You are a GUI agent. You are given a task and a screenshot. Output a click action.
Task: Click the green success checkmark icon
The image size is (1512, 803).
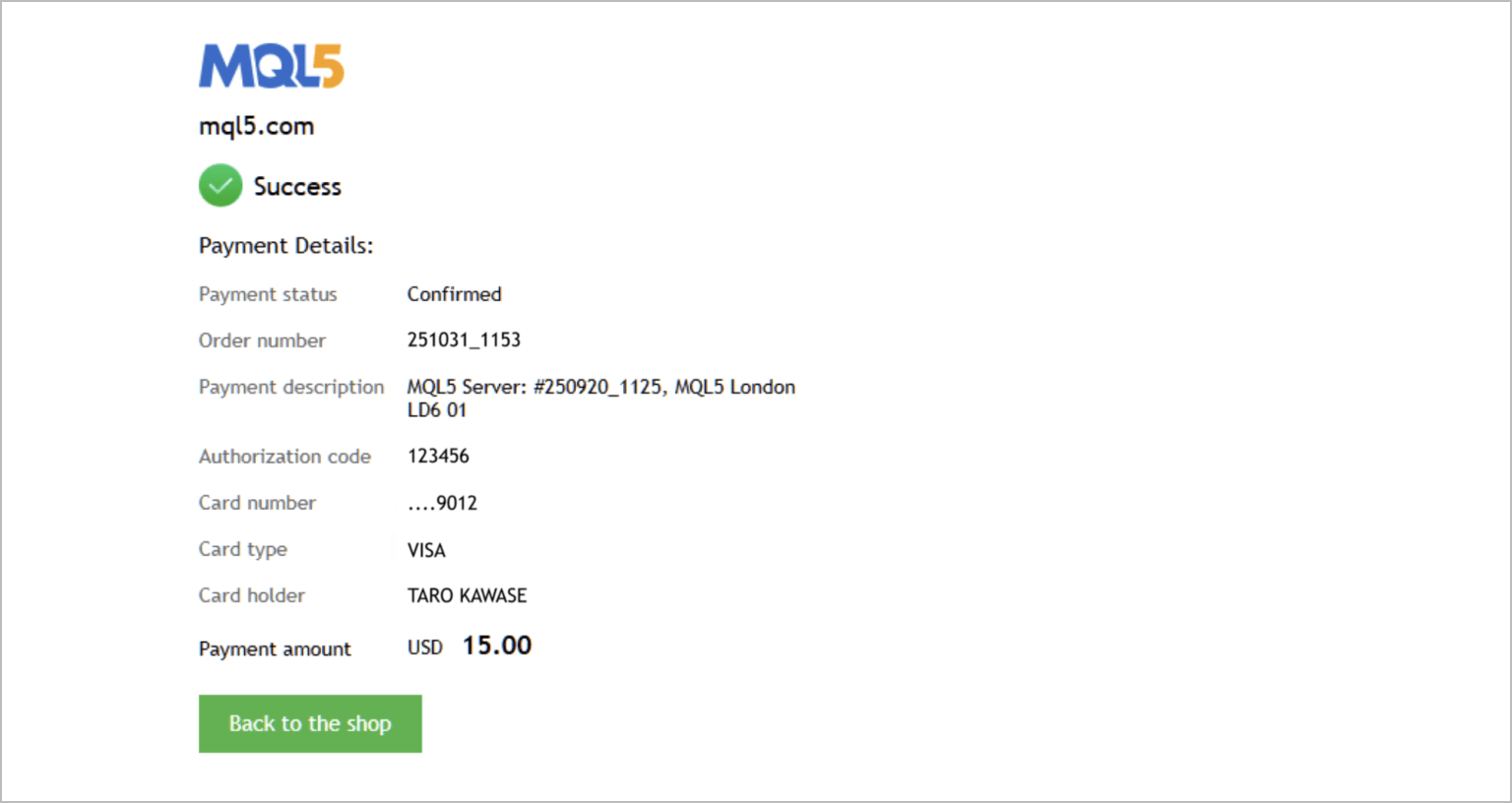click(x=220, y=185)
